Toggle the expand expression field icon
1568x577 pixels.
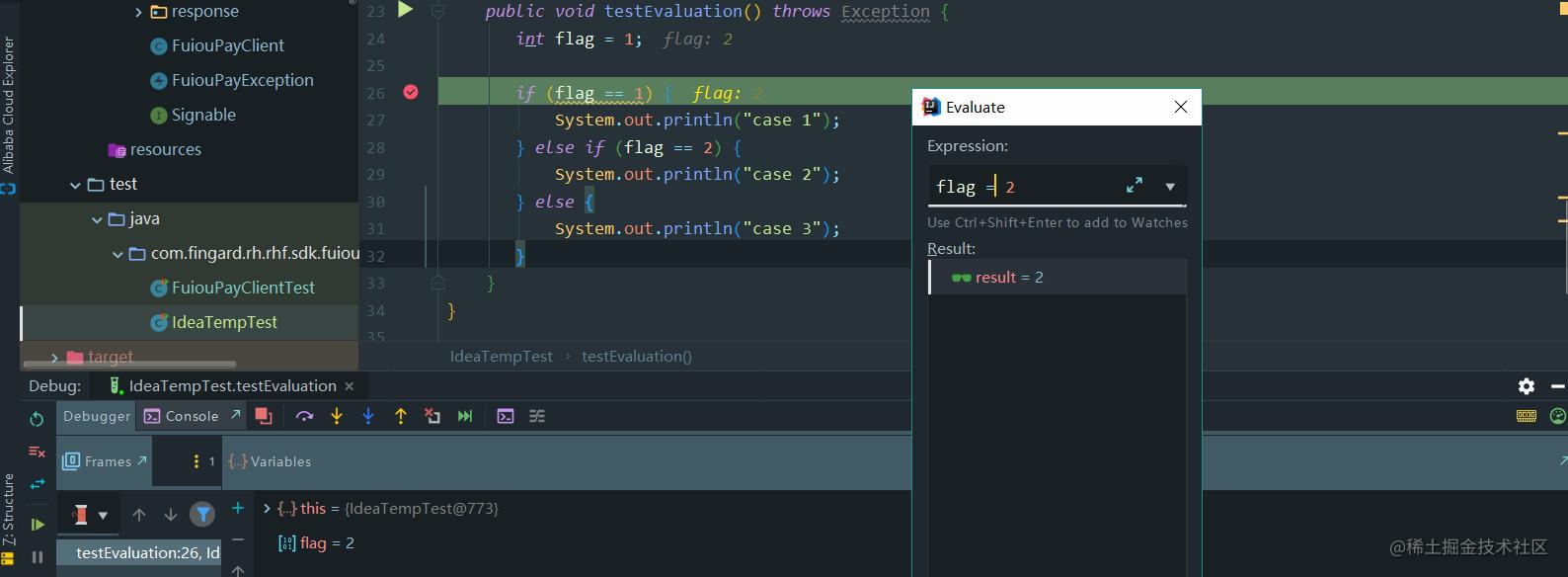1135,186
